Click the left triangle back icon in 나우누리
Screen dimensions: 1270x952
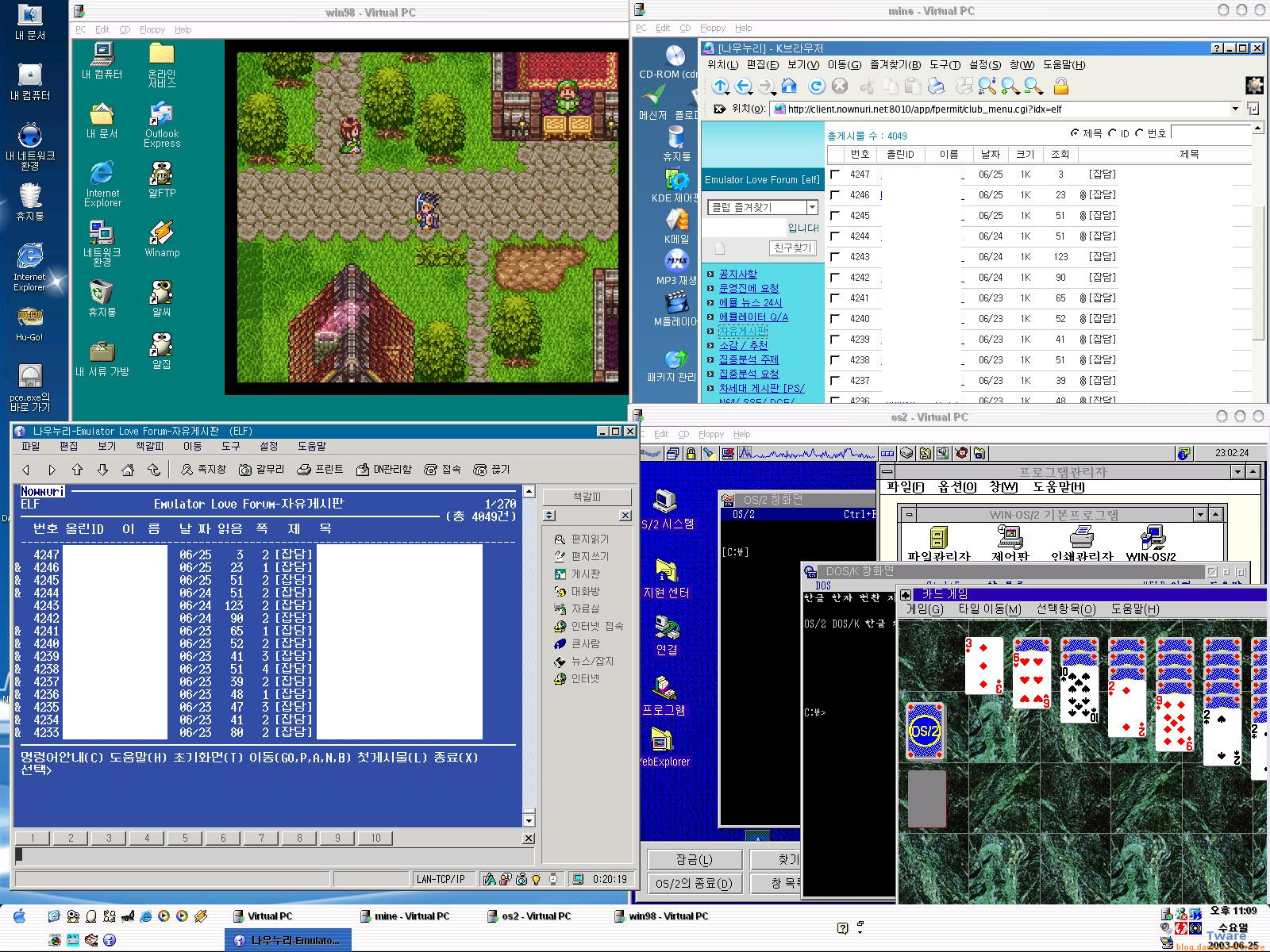pyautogui.click(x=26, y=470)
